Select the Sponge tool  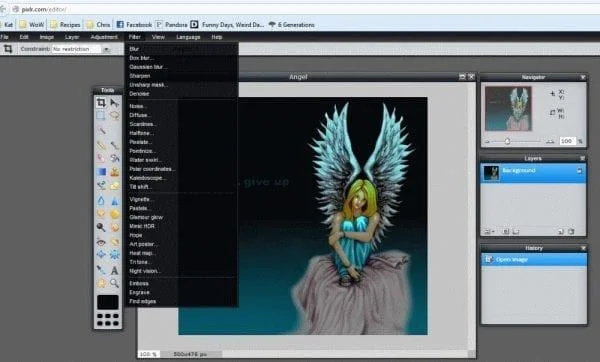114,214
